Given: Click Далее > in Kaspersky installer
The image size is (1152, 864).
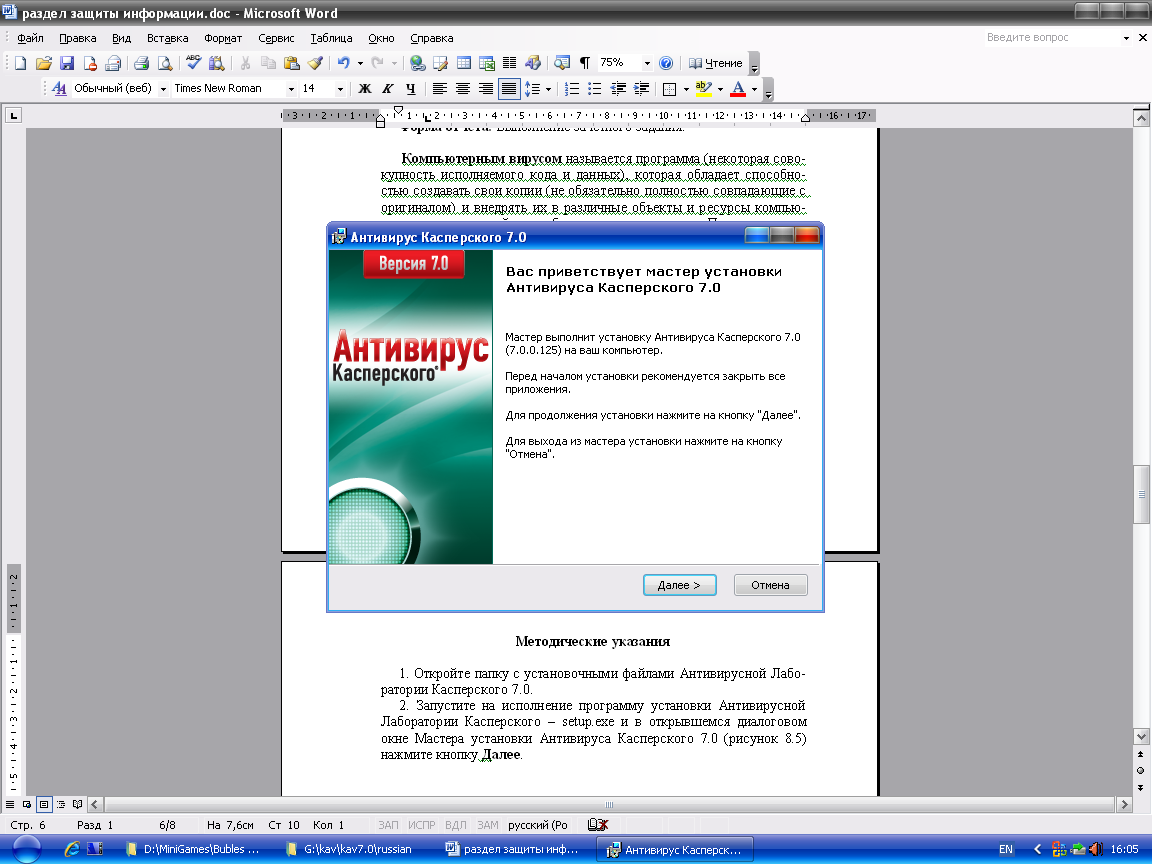Looking at the screenshot, I should coord(679,585).
